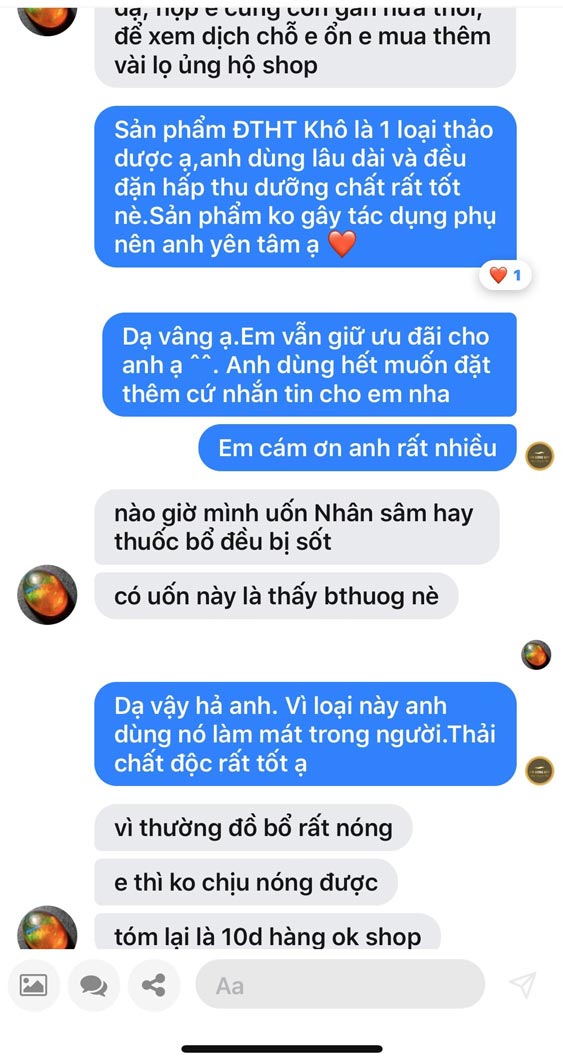Focus the 'Aa' message input field
This screenshot has height=1064, width=563.
tap(340, 985)
